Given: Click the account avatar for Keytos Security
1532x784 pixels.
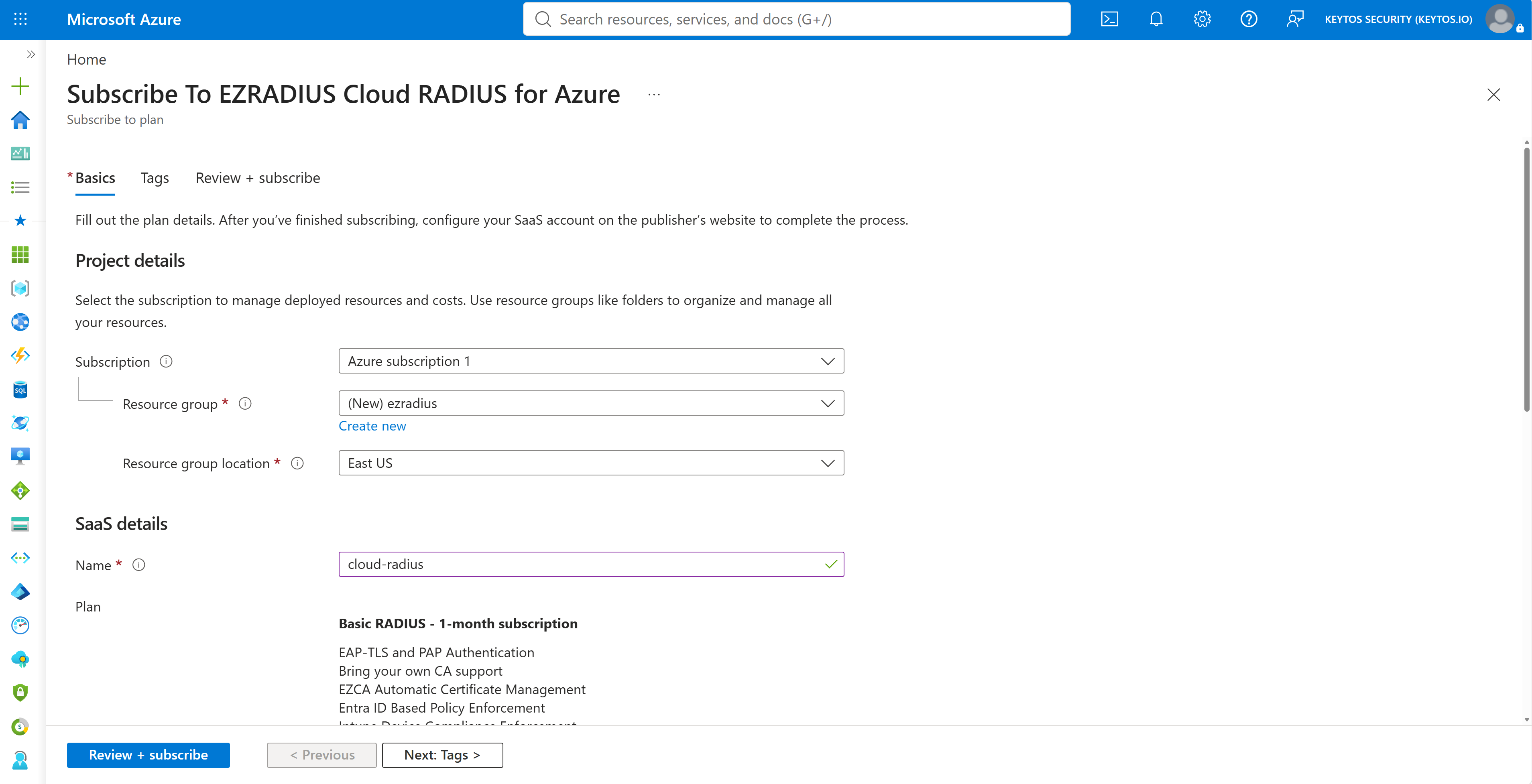Looking at the screenshot, I should click(1500, 19).
